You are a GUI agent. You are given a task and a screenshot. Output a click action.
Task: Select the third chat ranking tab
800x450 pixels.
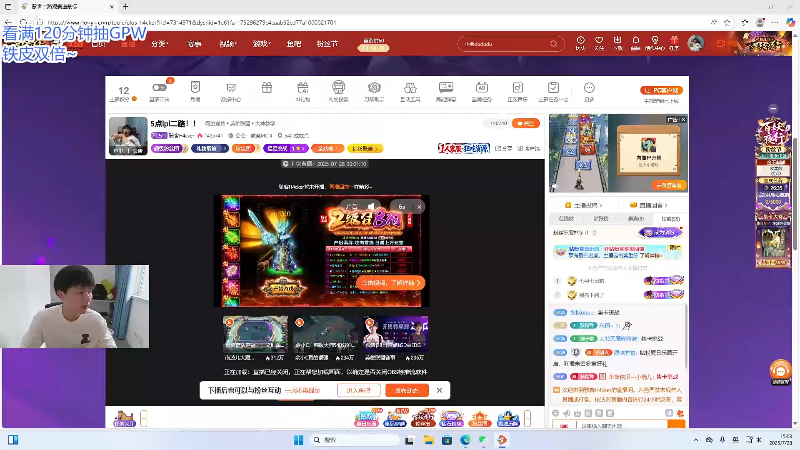636,219
